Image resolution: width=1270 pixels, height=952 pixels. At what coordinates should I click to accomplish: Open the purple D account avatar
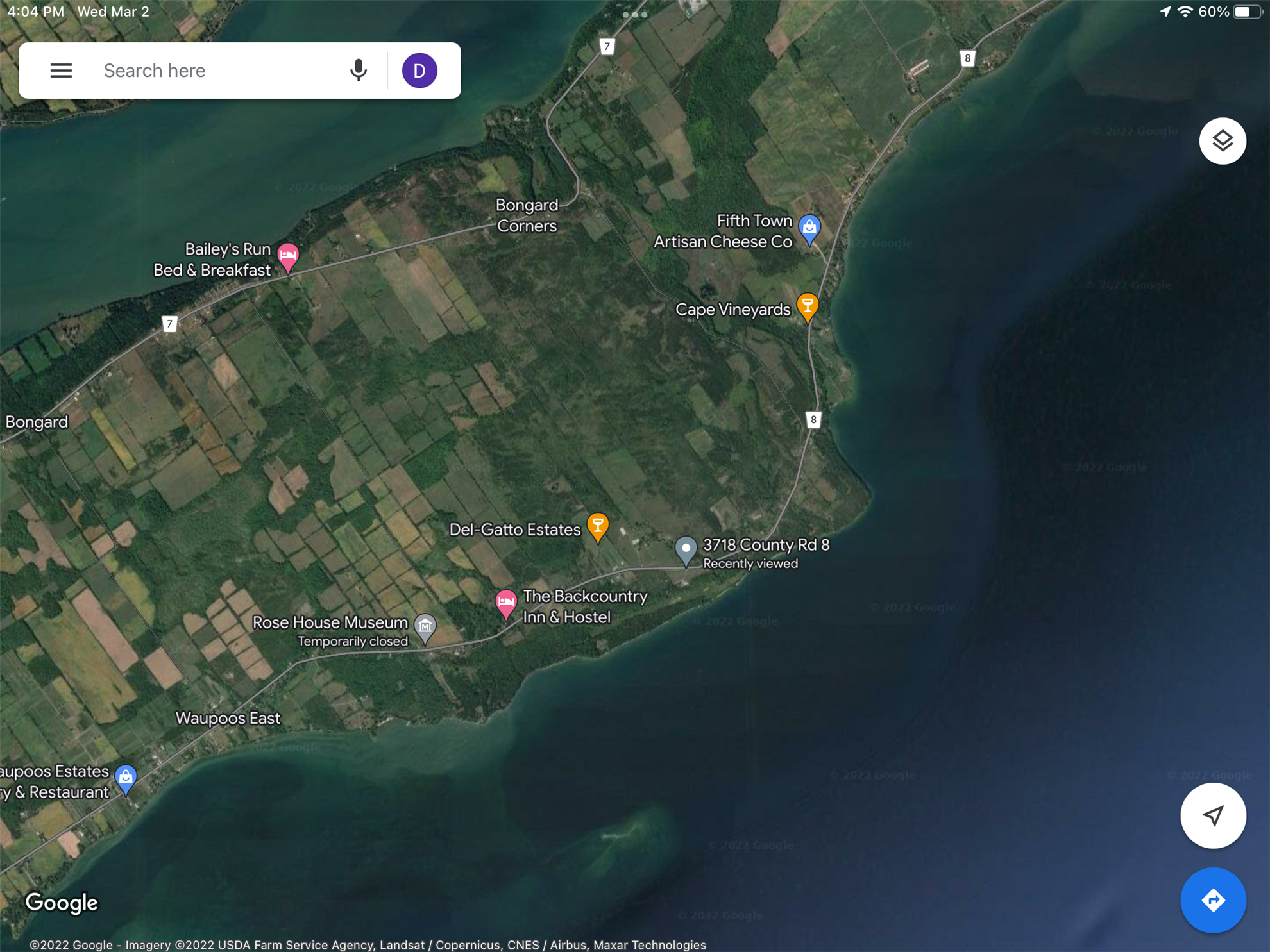(419, 71)
